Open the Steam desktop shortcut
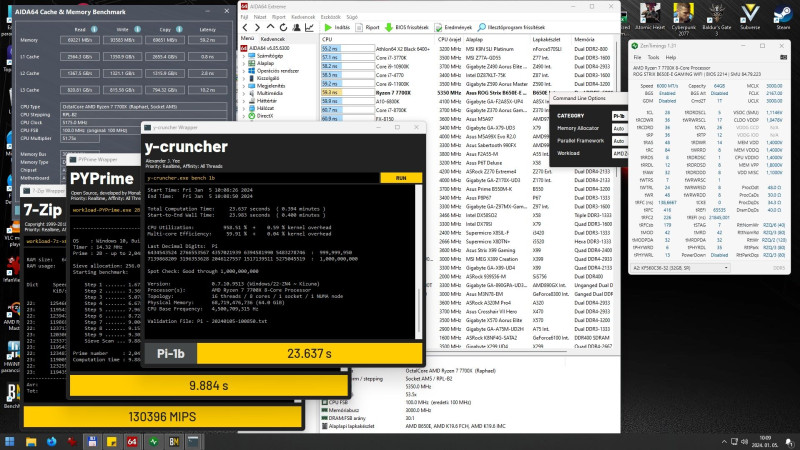Image resolution: width=800 pixels, height=450 pixels. [x=783, y=17]
